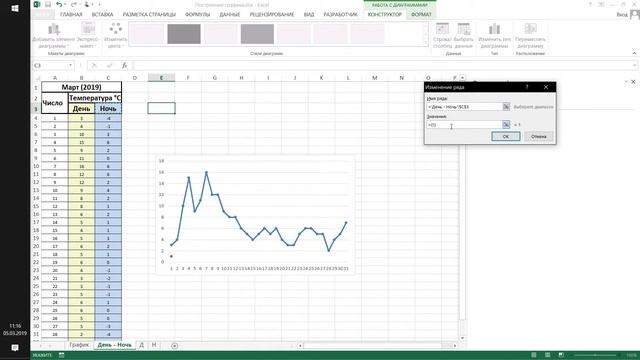The height and width of the screenshot is (360, 640).
Task: Open the Customize Quick Access Toolbar dropdown
Action: [x=100, y=4]
